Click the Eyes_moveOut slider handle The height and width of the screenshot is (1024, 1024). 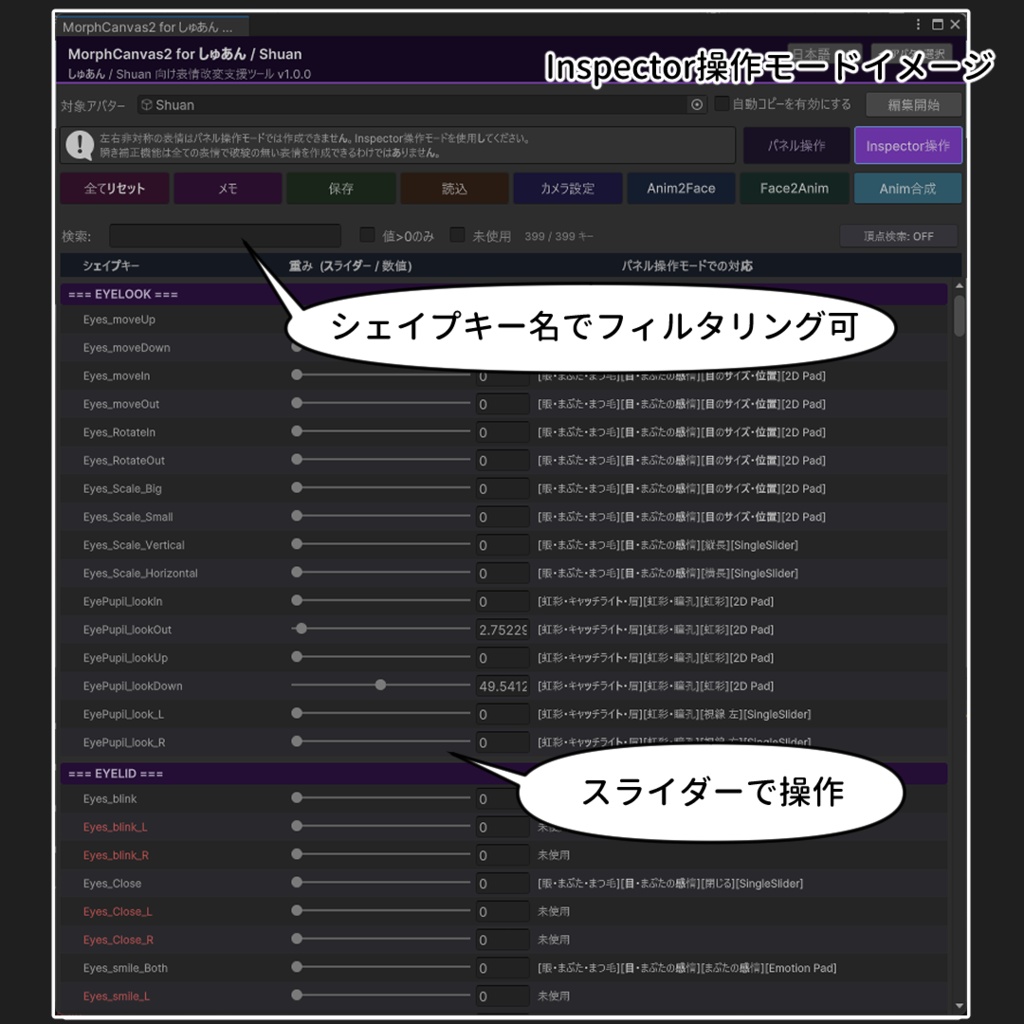297,403
